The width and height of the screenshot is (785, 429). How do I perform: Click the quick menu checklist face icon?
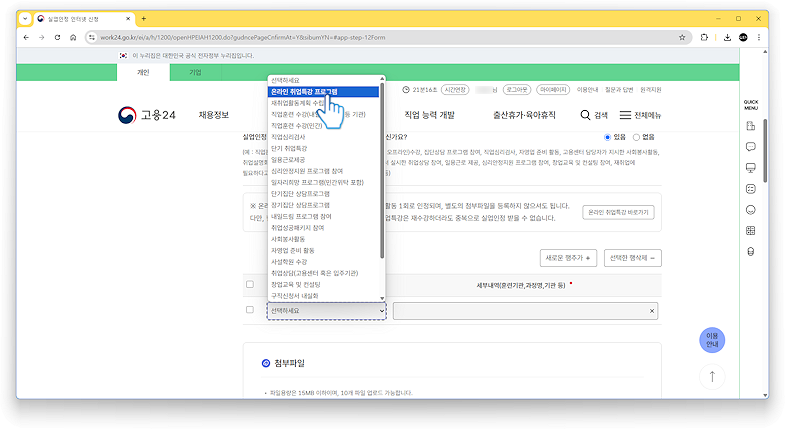(x=750, y=189)
